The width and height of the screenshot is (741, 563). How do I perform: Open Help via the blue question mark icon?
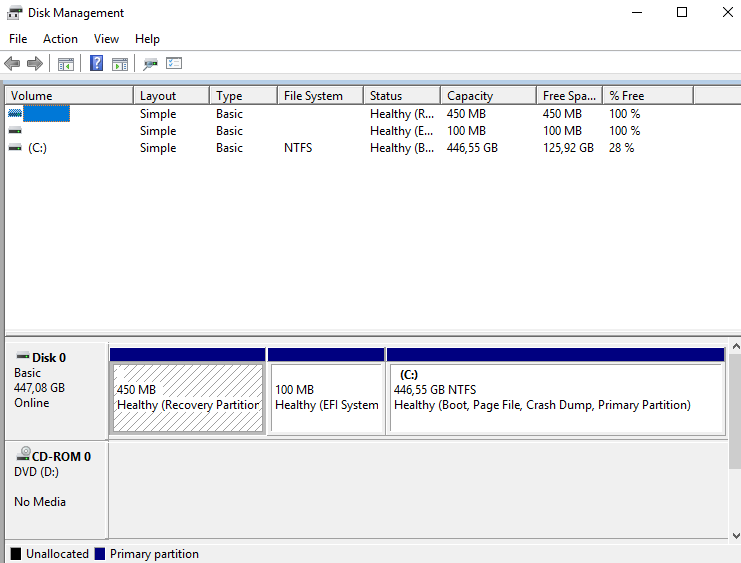[96, 63]
